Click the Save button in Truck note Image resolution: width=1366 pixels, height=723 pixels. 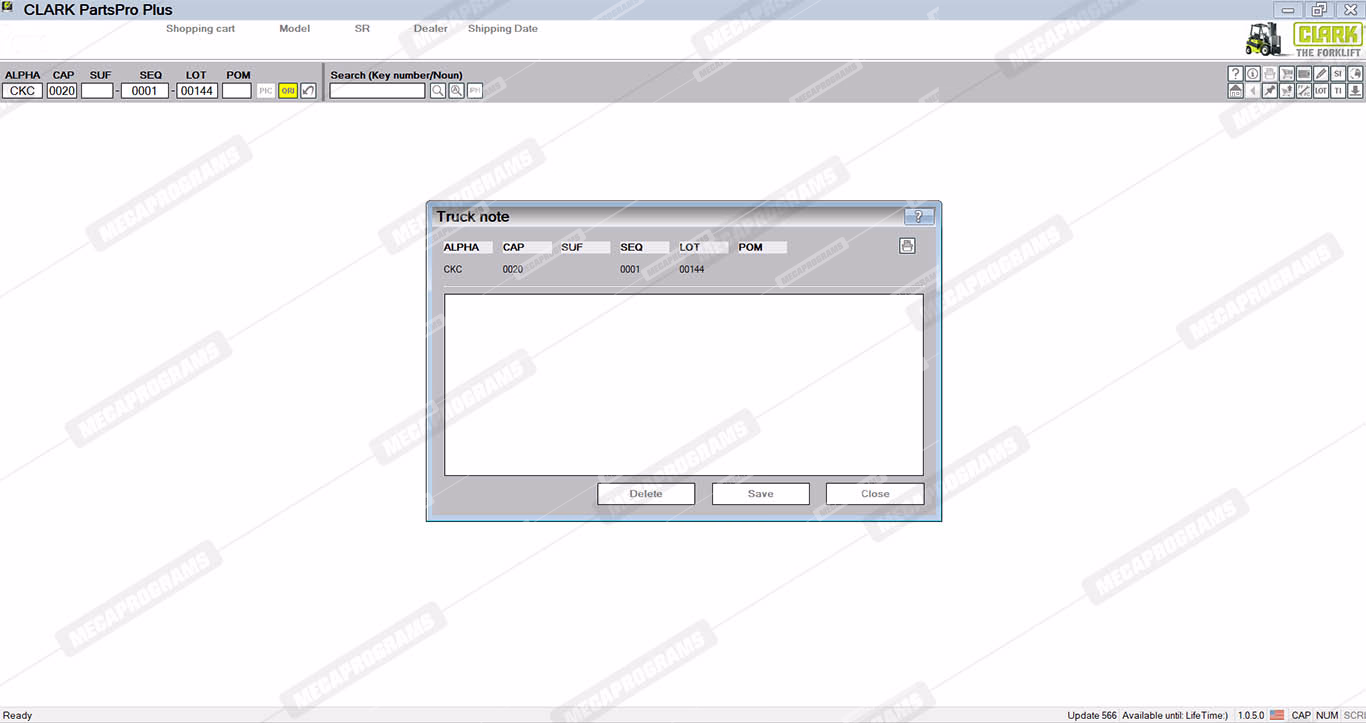pyautogui.click(x=760, y=494)
